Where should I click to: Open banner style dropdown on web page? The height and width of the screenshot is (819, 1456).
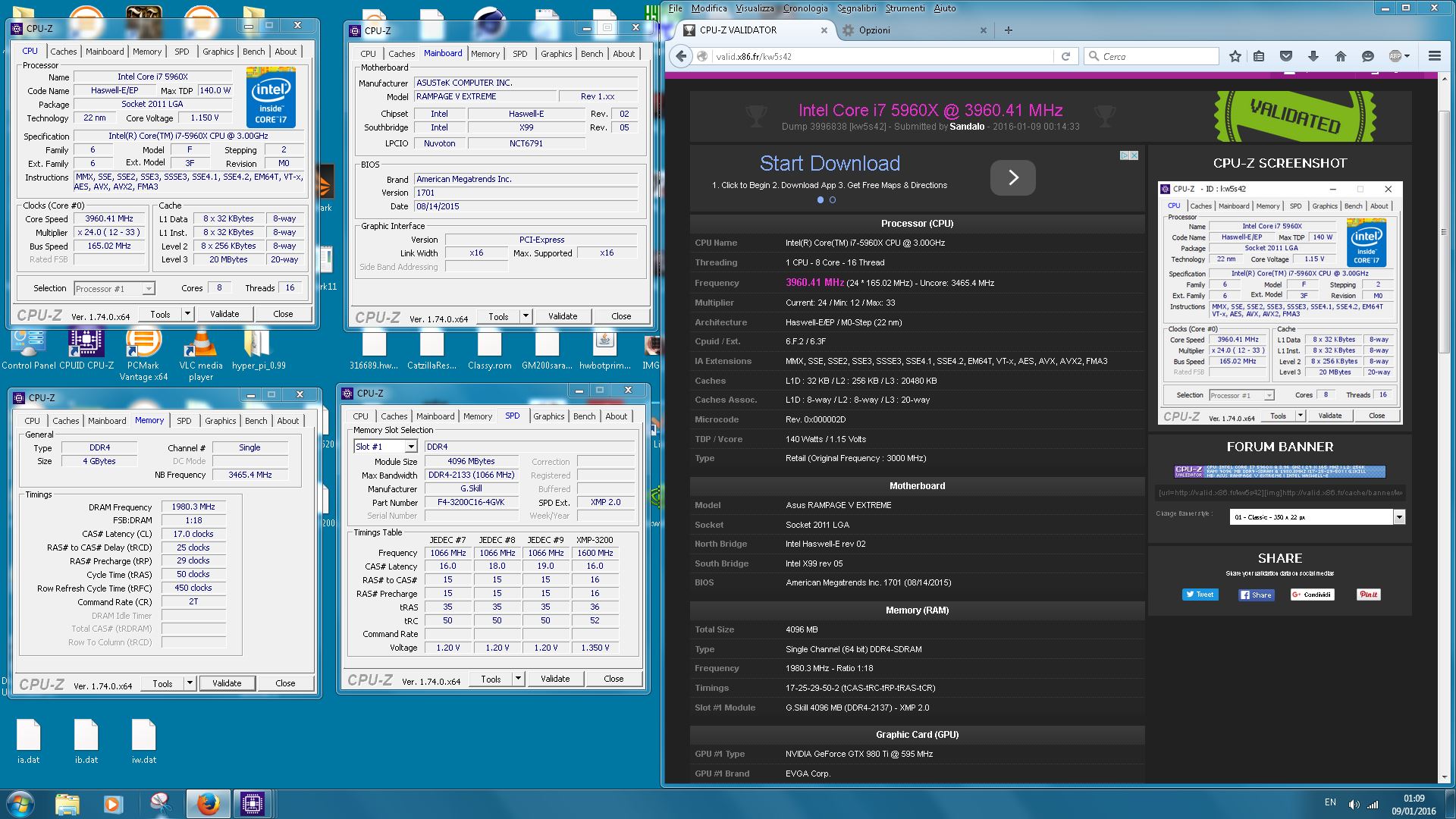1318,516
